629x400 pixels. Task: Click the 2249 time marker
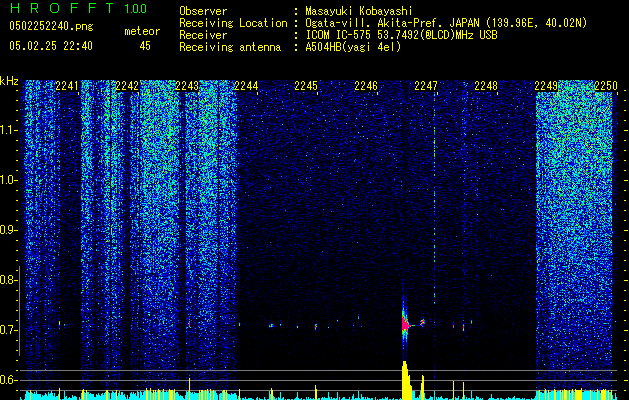(x=546, y=86)
